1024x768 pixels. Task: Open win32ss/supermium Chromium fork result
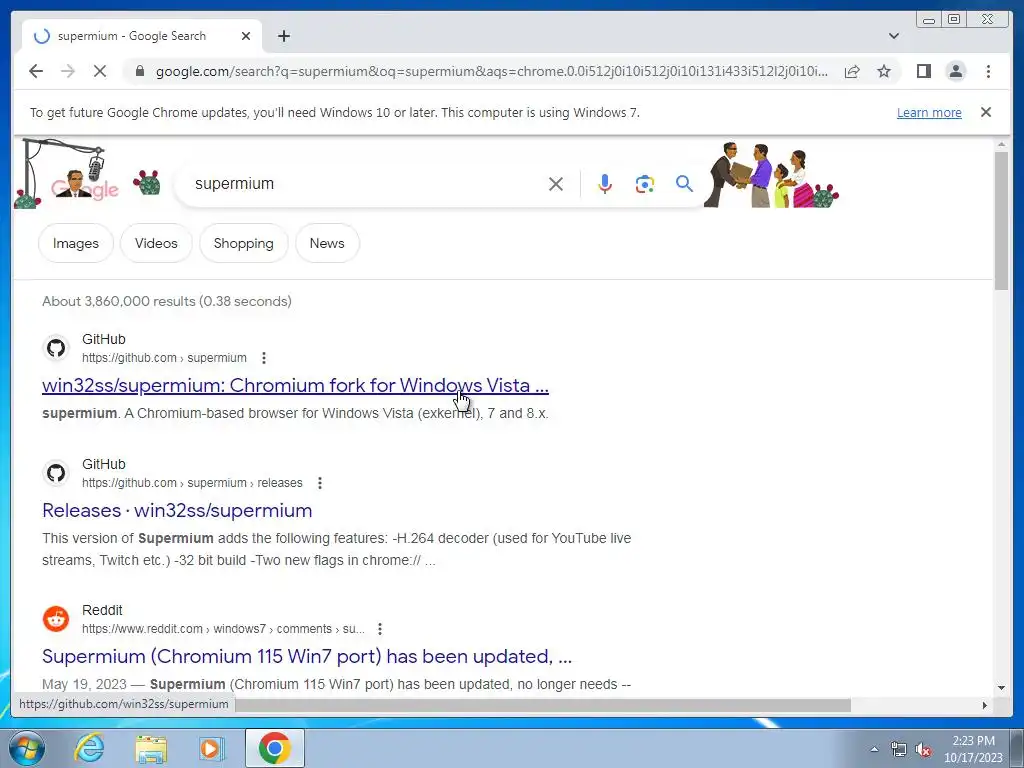[x=295, y=385]
